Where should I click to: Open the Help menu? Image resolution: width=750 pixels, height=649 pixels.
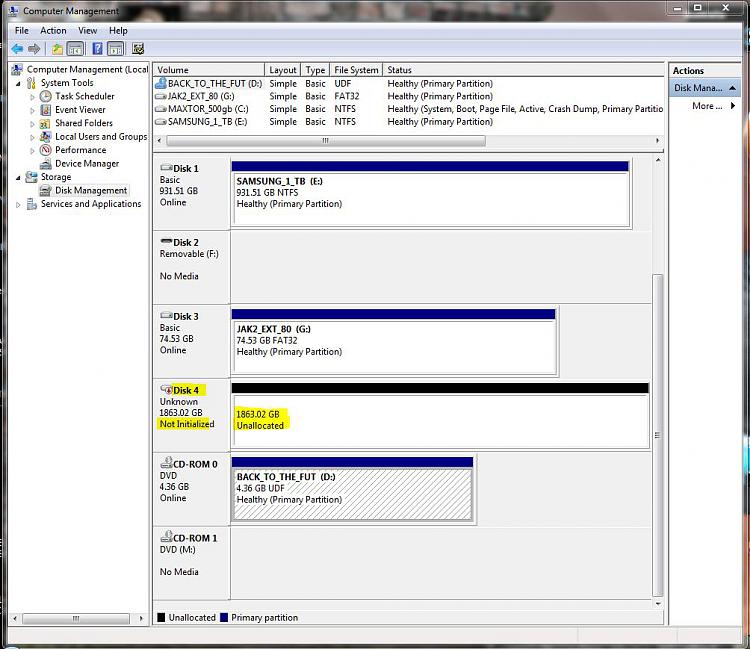pyautogui.click(x=118, y=31)
